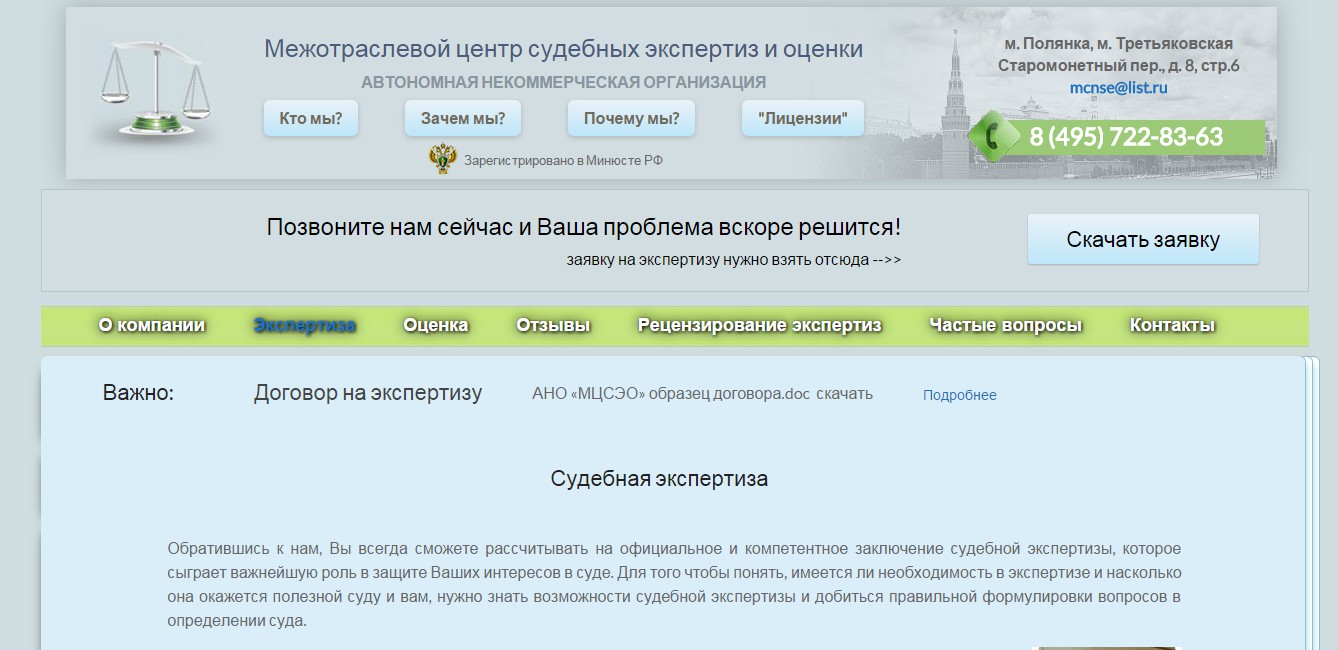Viewport: 1338px width, 650px height.
Task: Follow the 'Подробнее' link
Action: point(960,395)
